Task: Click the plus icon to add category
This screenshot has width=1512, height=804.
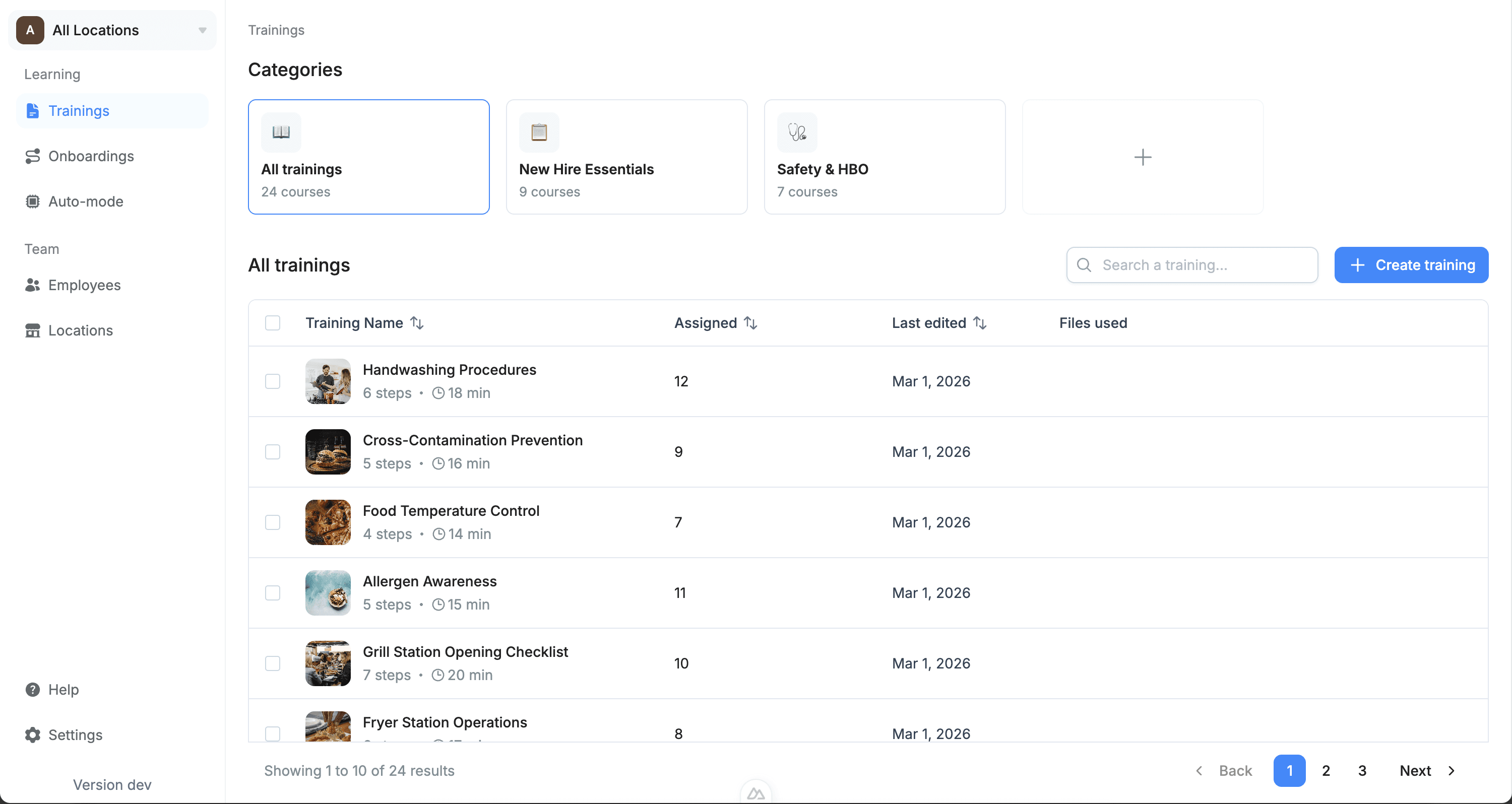Action: coord(1142,157)
